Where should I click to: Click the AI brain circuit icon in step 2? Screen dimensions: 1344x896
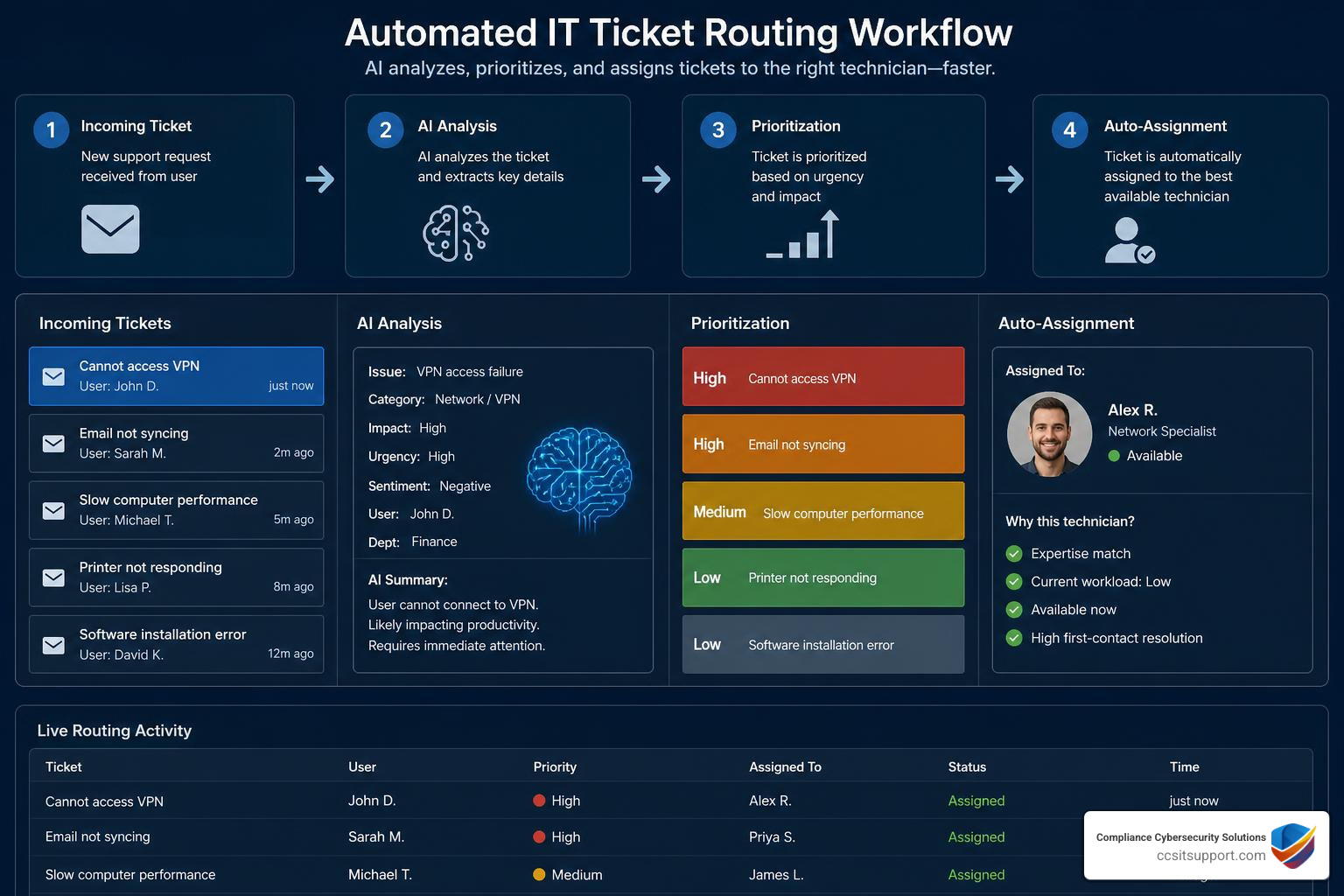pyautogui.click(x=456, y=234)
